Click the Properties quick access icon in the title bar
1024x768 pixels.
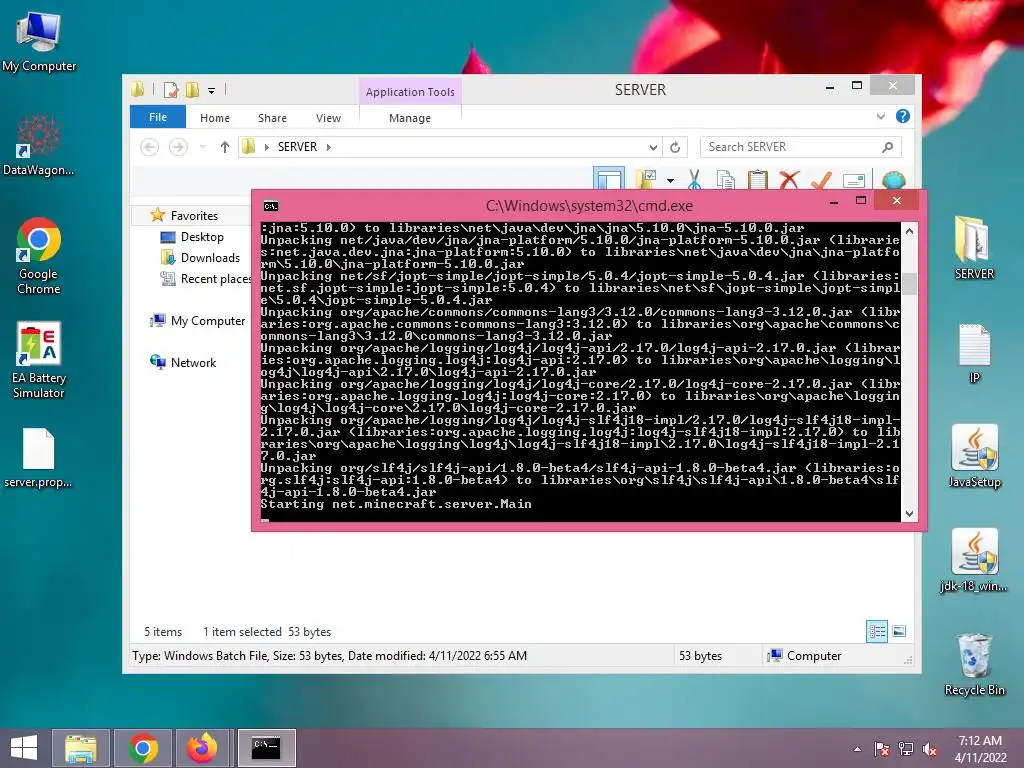[x=170, y=90]
